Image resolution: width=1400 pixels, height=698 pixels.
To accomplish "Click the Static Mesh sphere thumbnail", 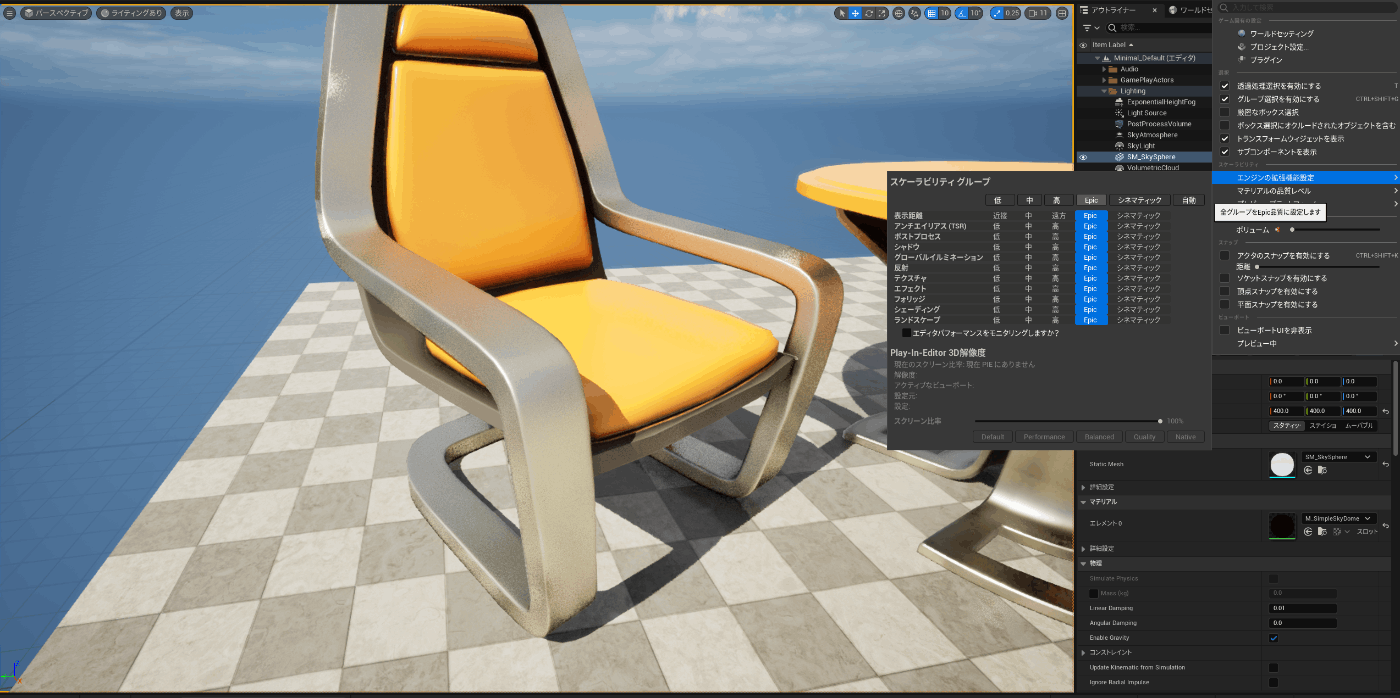I will pos(1280,464).
